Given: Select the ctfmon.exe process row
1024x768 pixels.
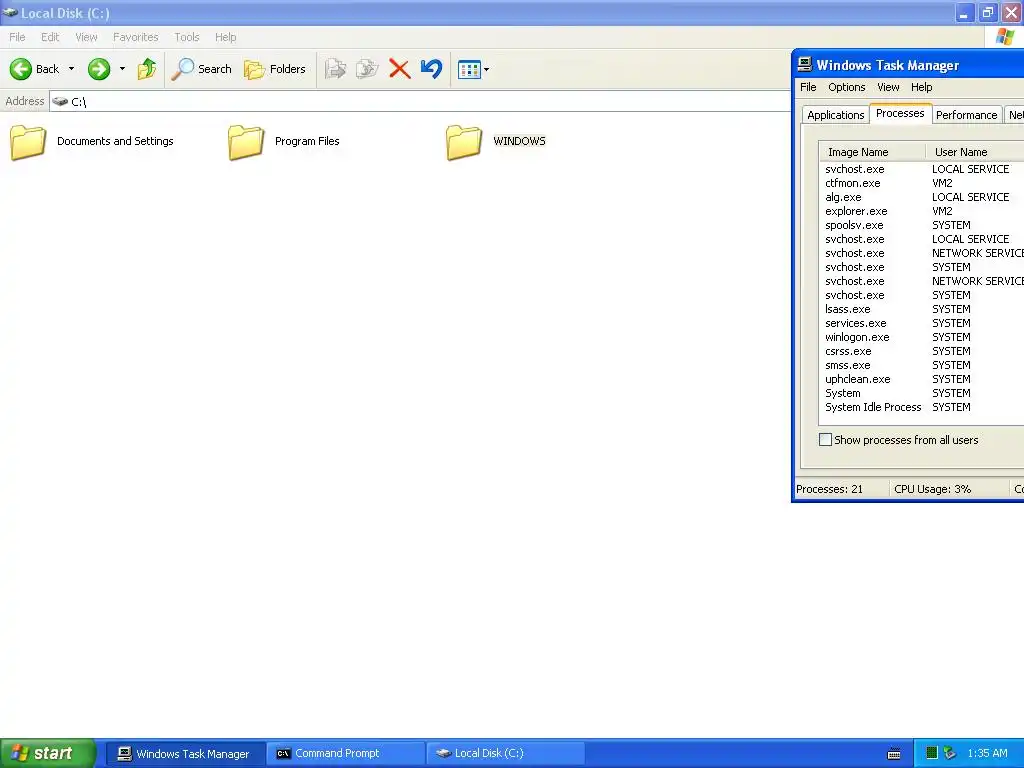Looking at the screenshot, I should pyautogui.click(x=921, y=183).
